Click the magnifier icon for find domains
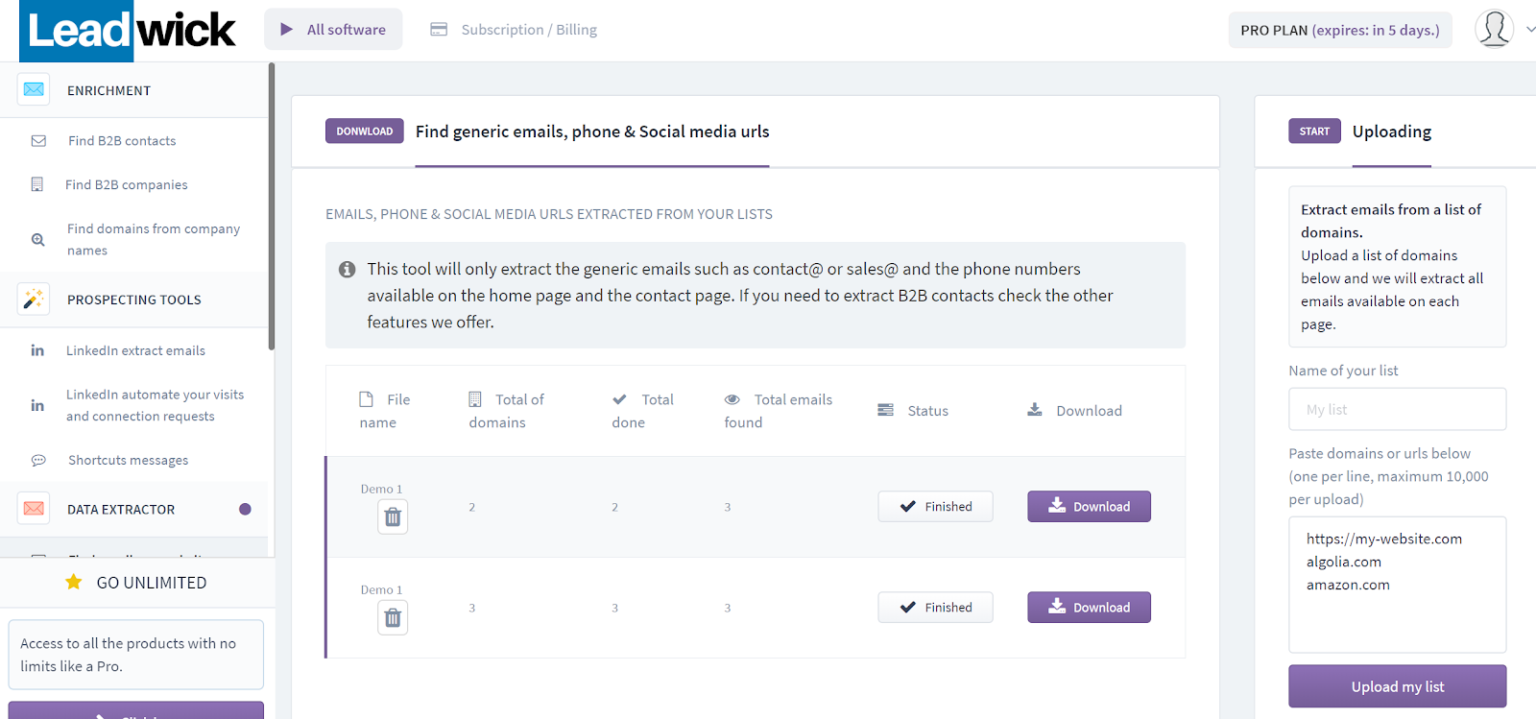Screen dimensions: 1536x719 pyautogui.click(x=38, y=240)
